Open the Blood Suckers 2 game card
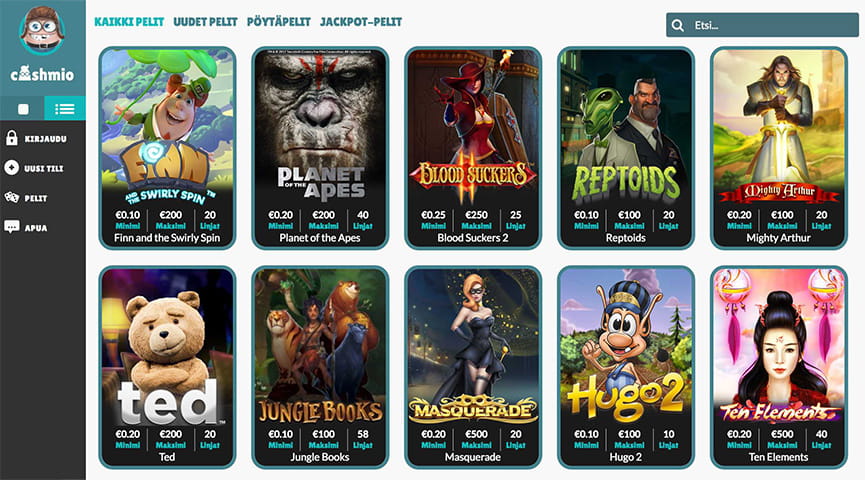Viewport: 865px width, 480px height. click(473, 148)
